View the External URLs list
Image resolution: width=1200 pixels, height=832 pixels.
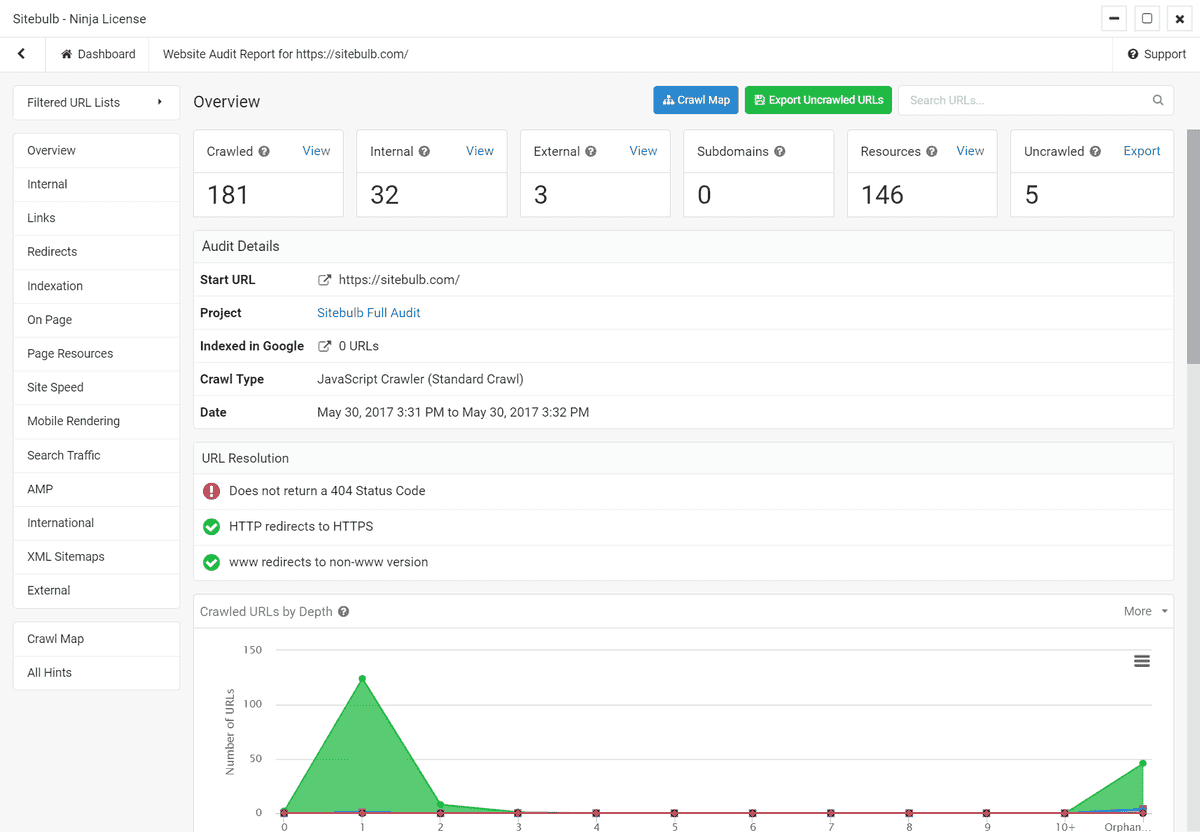[643, 151]
